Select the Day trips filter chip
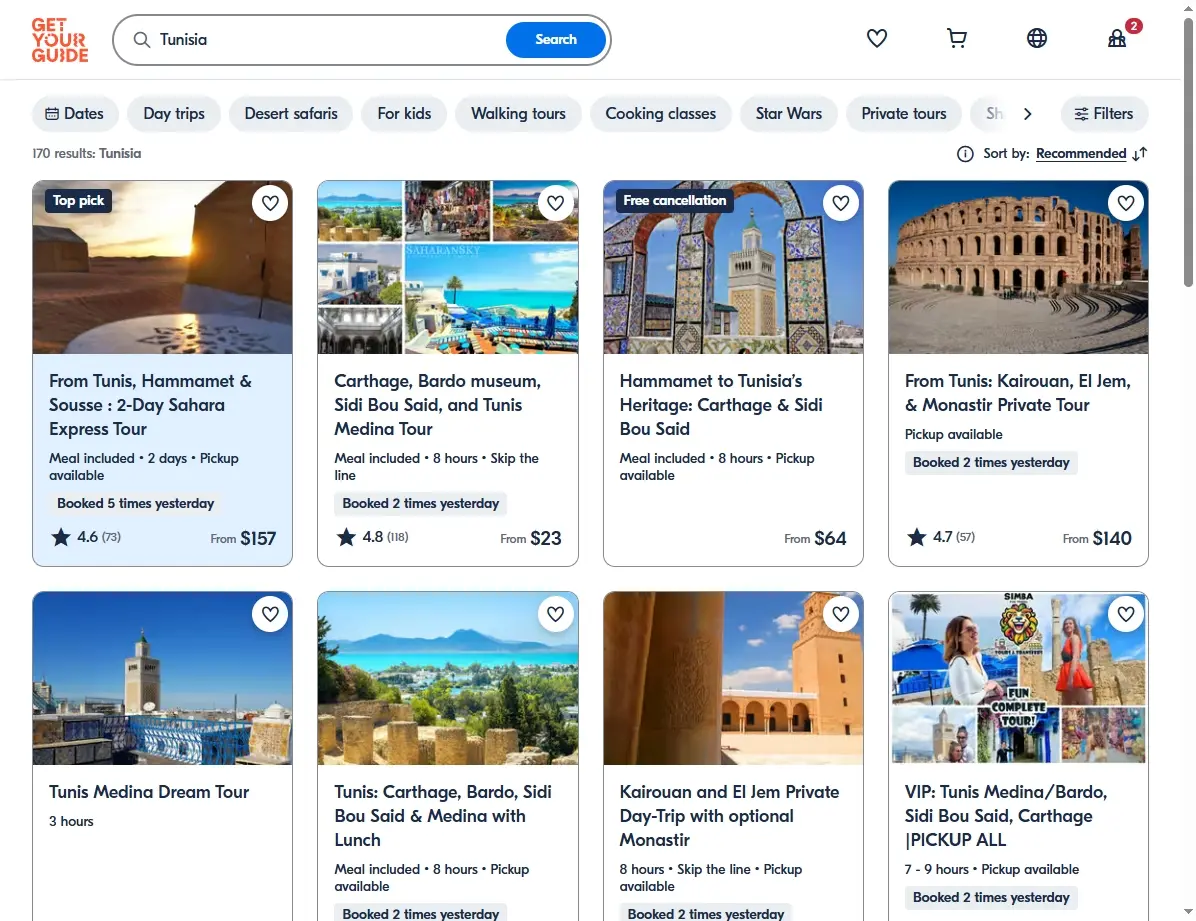The image size is (1196, 921). point(174,114)
